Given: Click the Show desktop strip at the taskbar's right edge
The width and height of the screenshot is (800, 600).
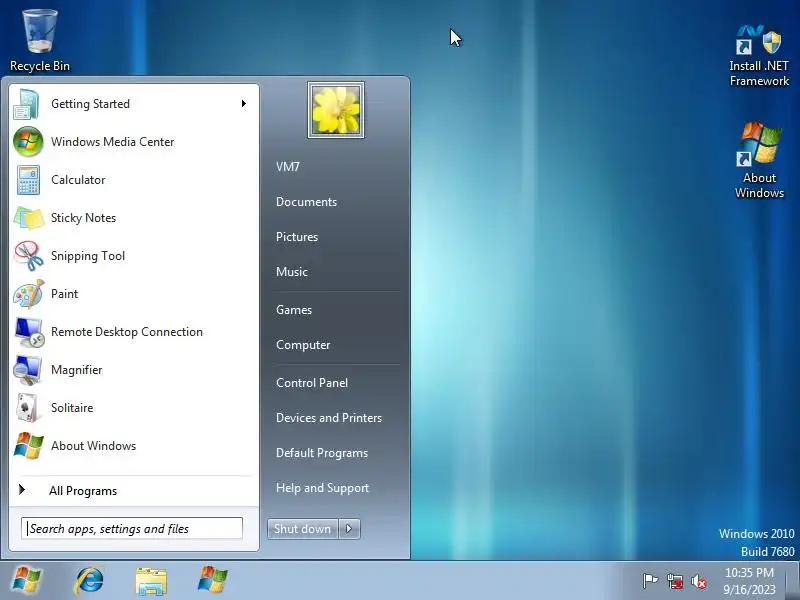Looking at the screenshot, I should click(794, 581).
